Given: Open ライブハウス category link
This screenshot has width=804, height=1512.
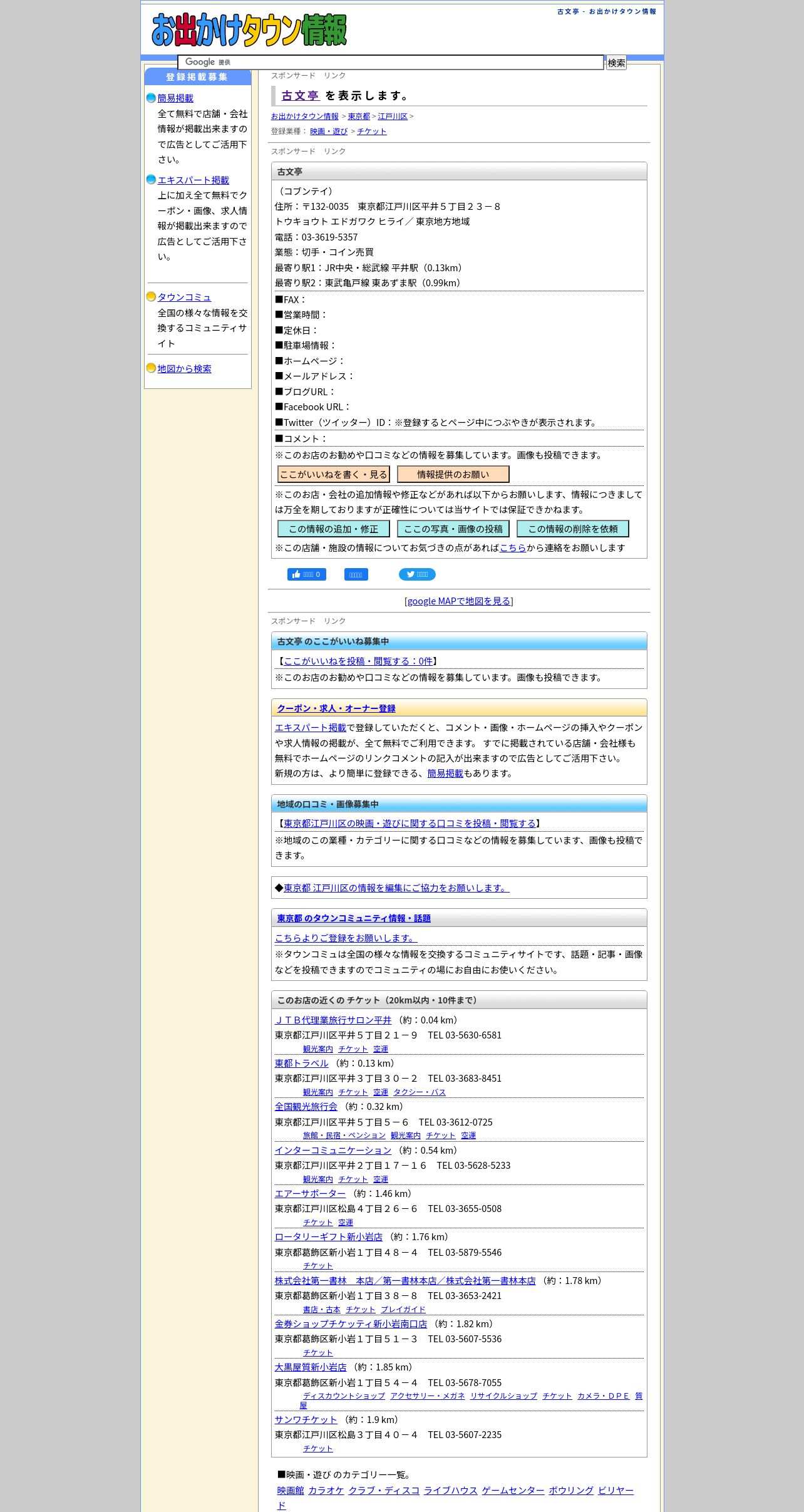Looking at the screenshot, I should point(451,1491).
